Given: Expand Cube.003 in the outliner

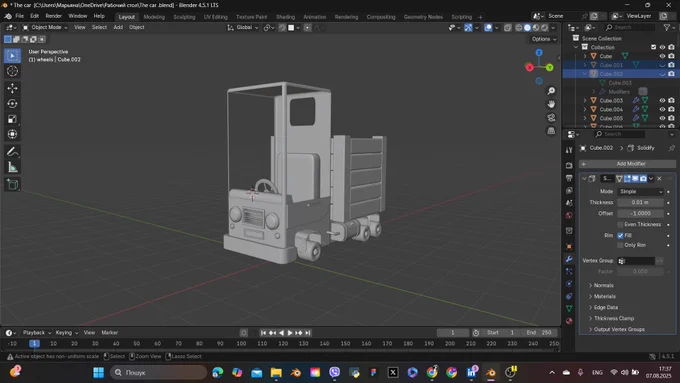Looking at the screenshot, I should [x=585, y=101].
